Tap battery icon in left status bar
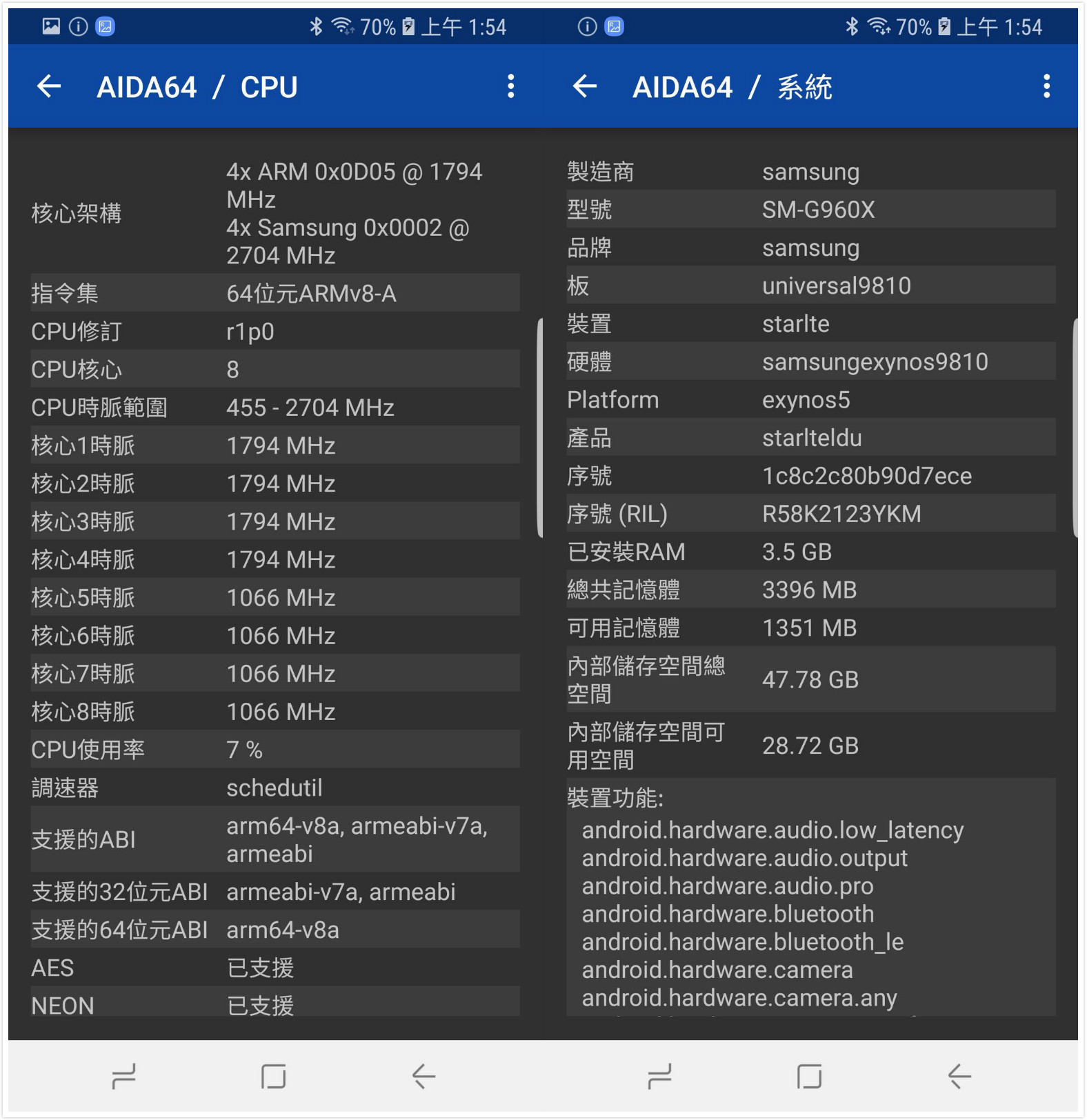Viewport: 1087px width, 1120px height. pyautogui.click(x=408, y=27)
